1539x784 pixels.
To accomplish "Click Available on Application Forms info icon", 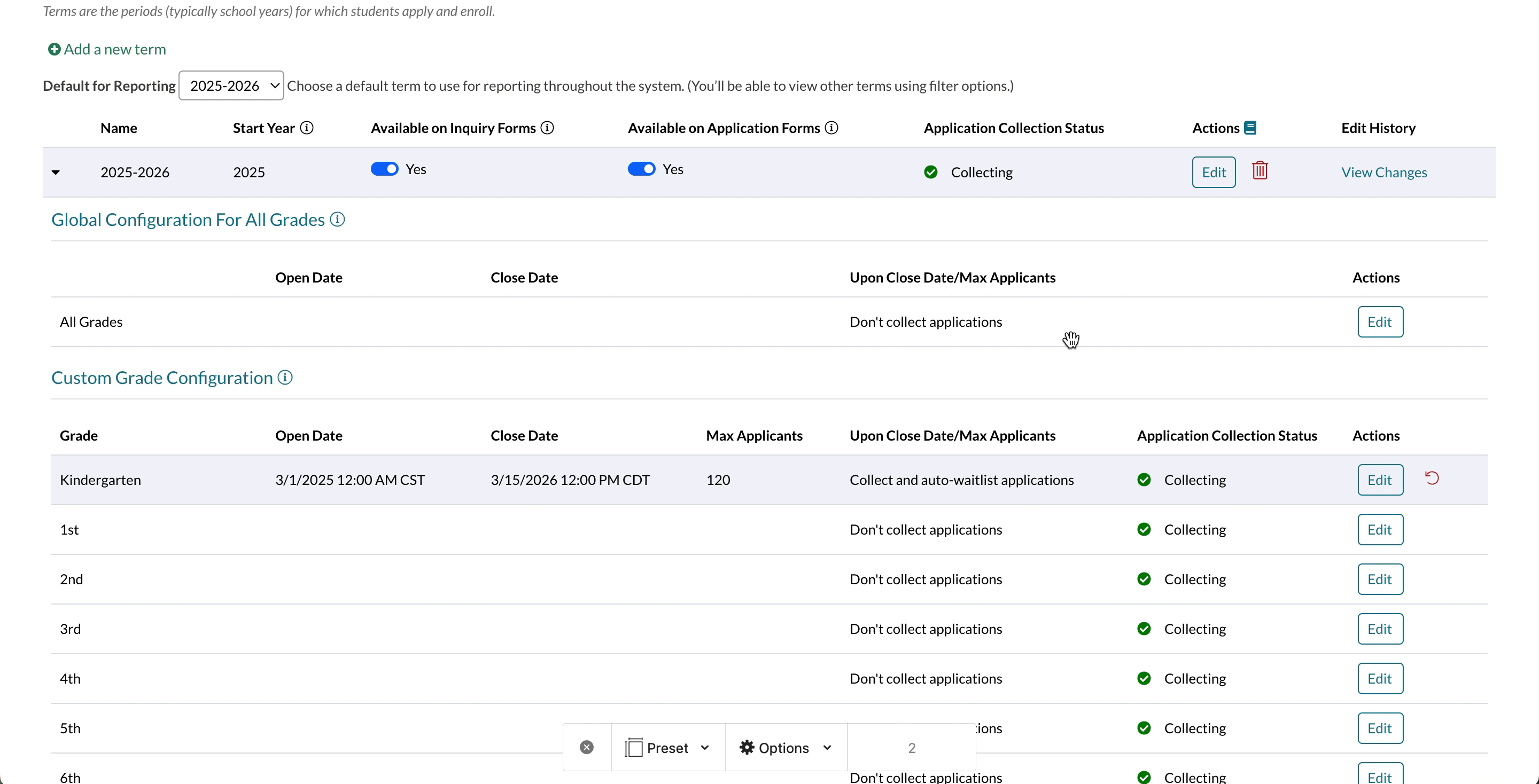I will (x=831, y=128).
